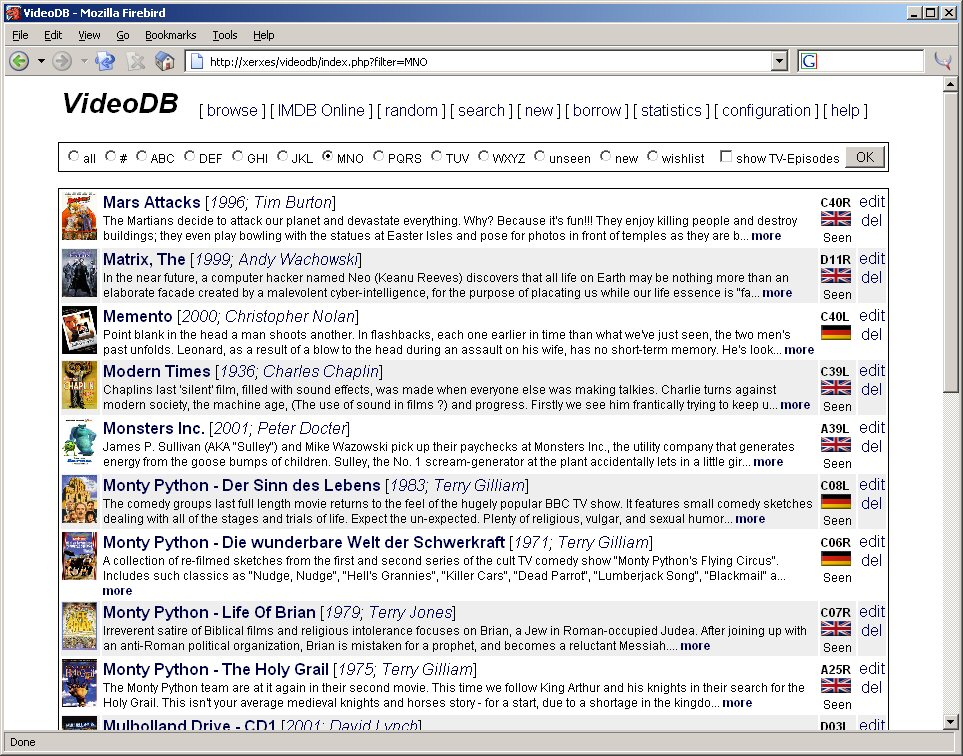Open the Monsters Inc. cover thumbnail

click(x=79, y=442)
